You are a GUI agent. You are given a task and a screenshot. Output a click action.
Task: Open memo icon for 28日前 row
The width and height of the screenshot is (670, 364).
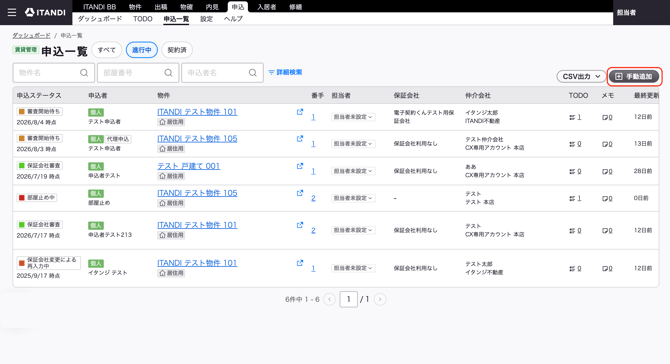pyautogui.click(x=607, y=171)
